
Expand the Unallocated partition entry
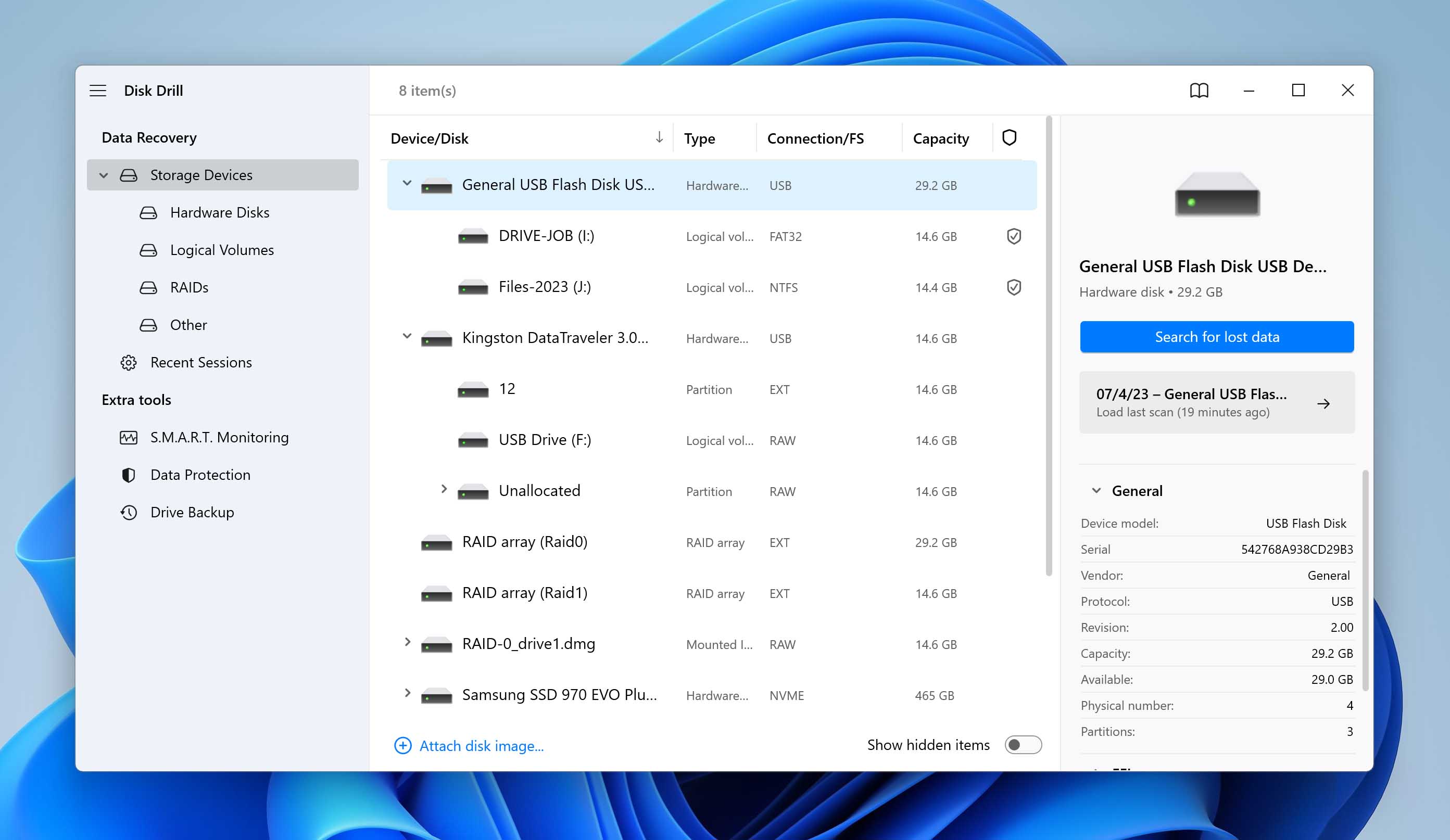[x=443, y=490]
